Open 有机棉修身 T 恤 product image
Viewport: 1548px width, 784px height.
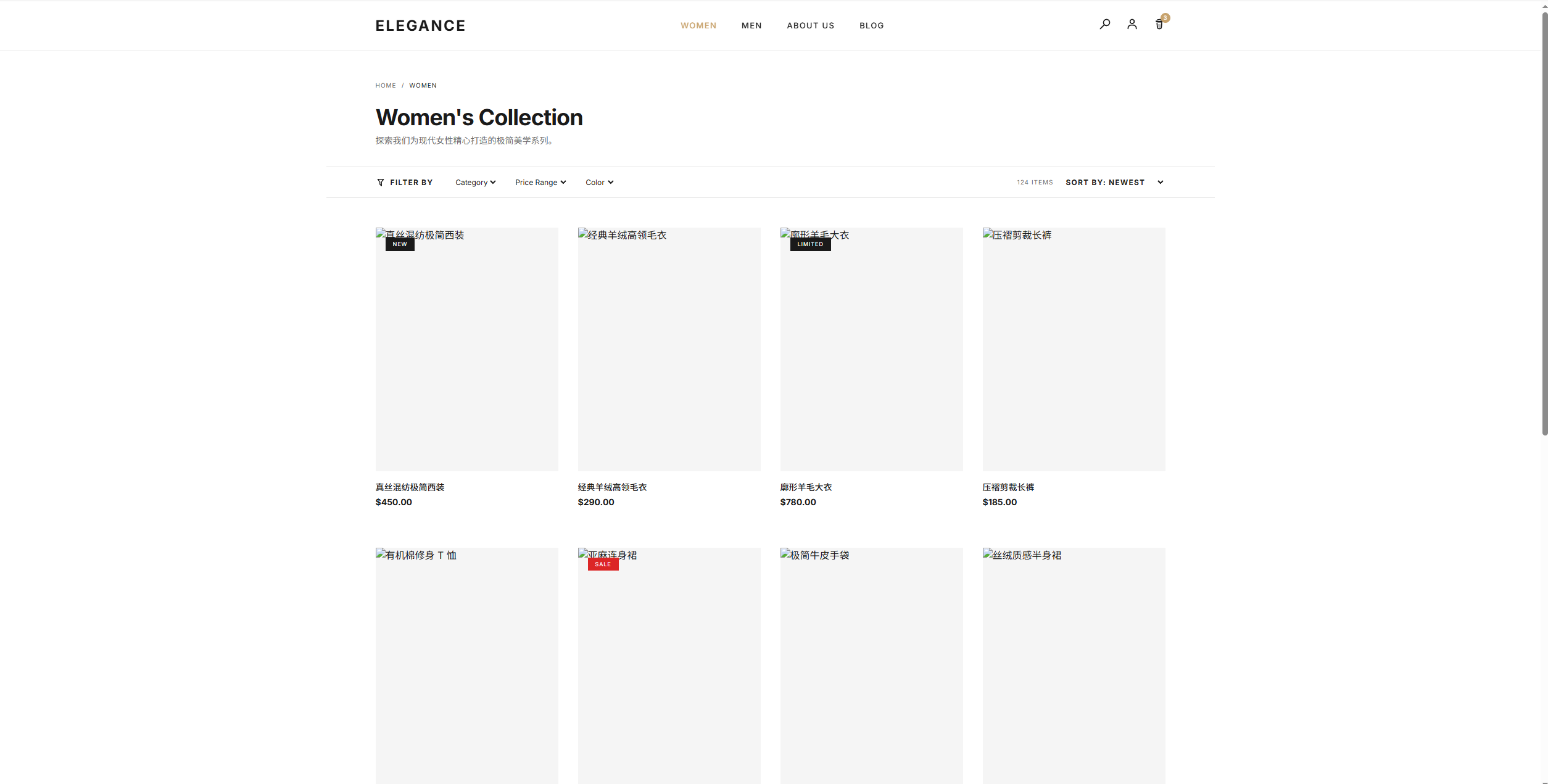[466, 666]
